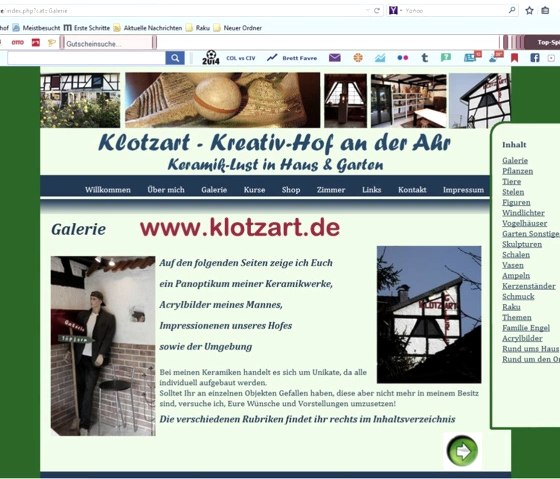Click the Klotzart house at dusk photo
Viewport: 560px width, 479px height.
429,314
